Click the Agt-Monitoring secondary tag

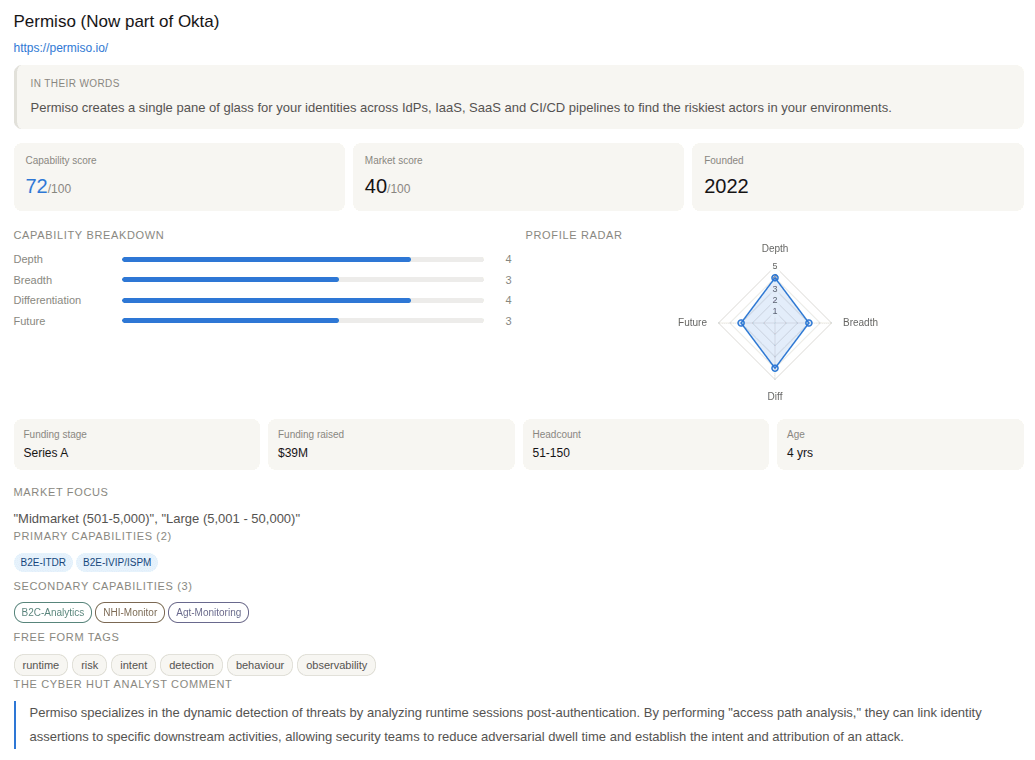click(x=209, y=613)
